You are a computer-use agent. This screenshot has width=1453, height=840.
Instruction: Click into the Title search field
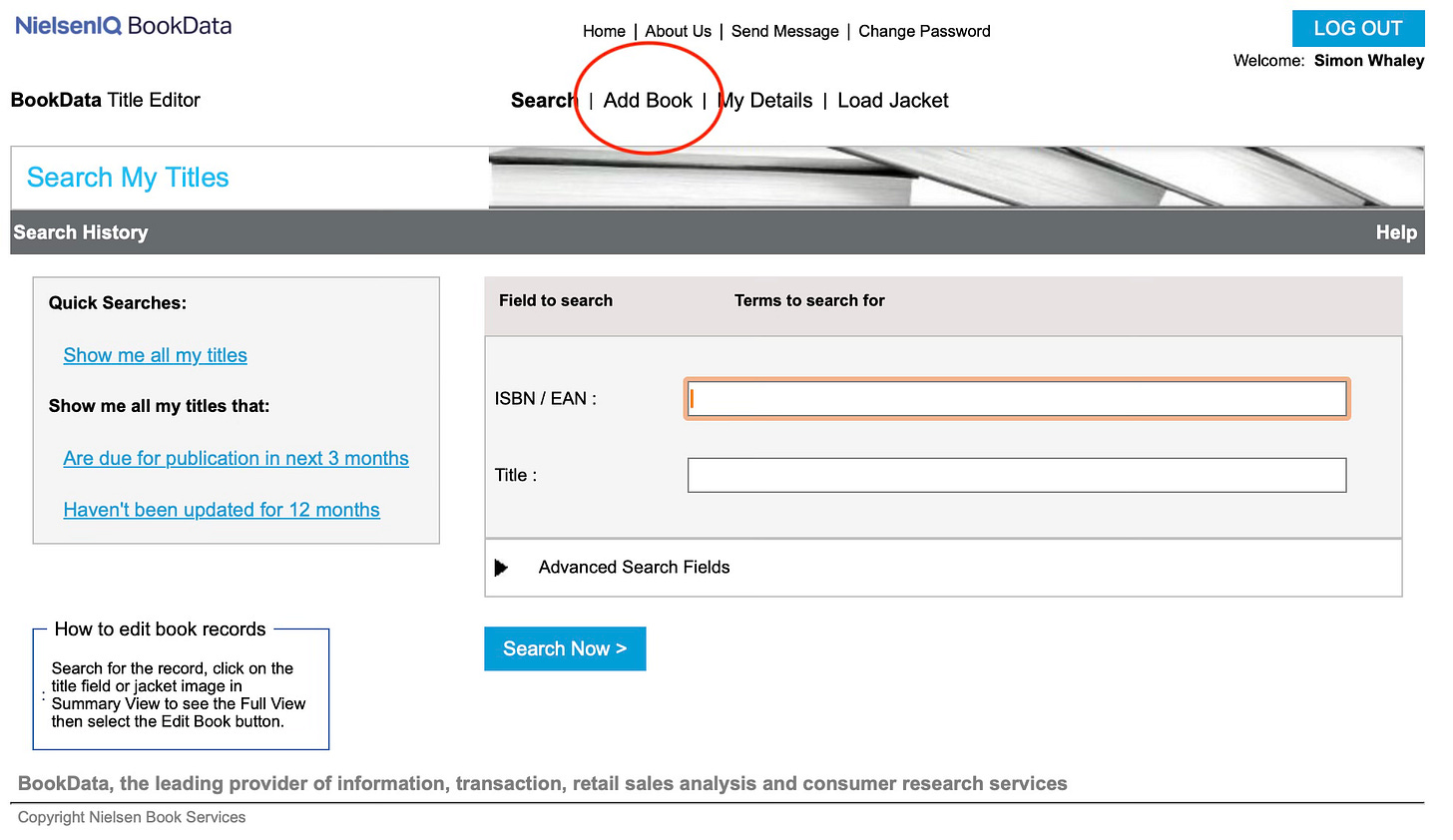1017,475
